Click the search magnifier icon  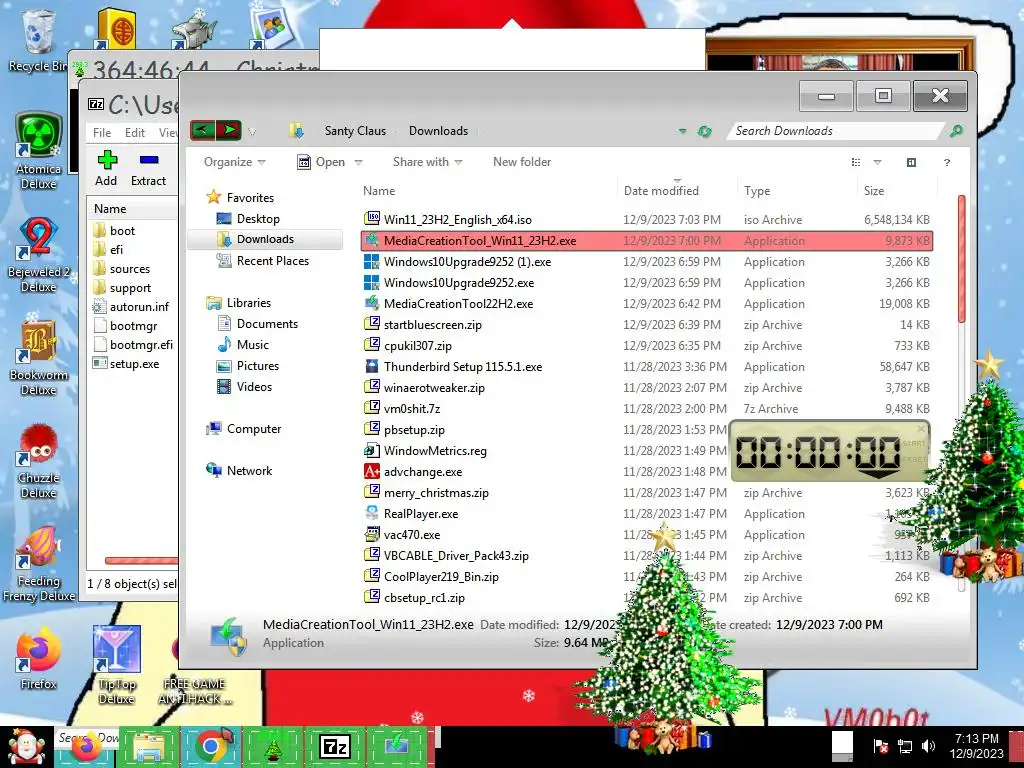pyautogui.click(x=955, y=131)
